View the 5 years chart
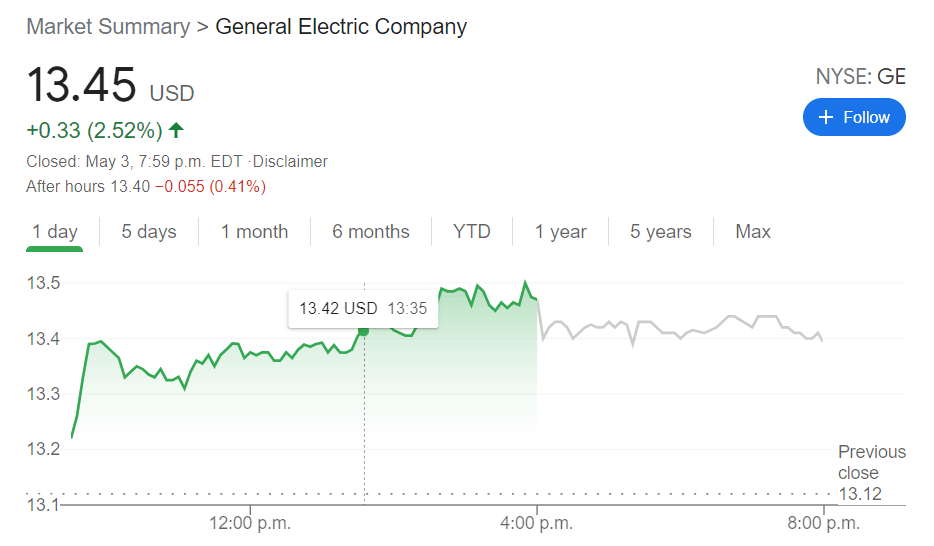Viewport: 934px width, 546px height. pos(661,232)
